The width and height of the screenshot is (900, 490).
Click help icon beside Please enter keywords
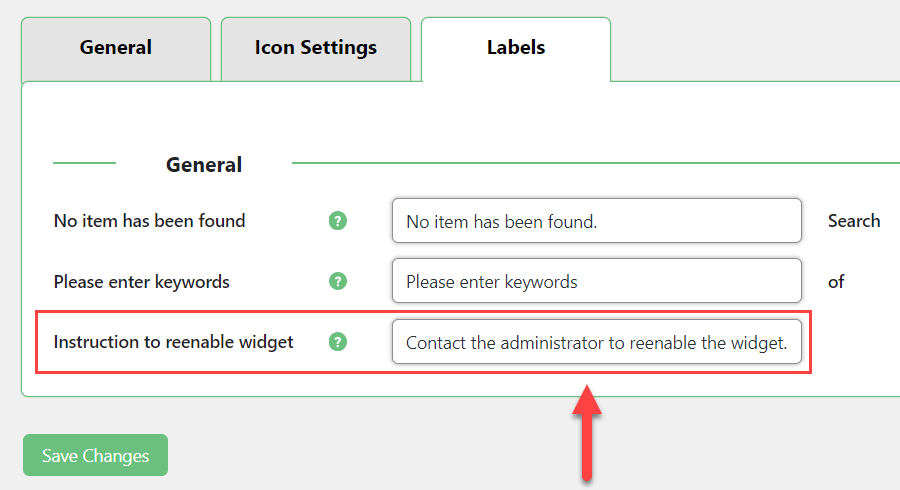[x=338, y=281]
